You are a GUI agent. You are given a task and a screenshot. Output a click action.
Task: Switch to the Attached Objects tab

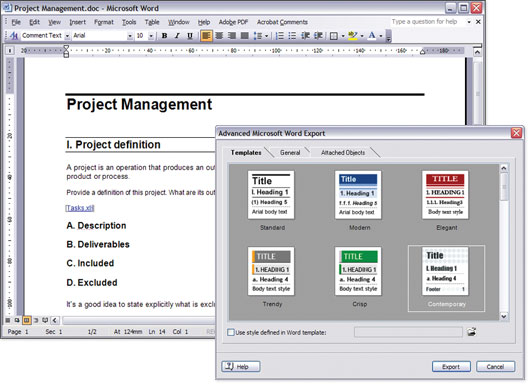click(343, 153)
